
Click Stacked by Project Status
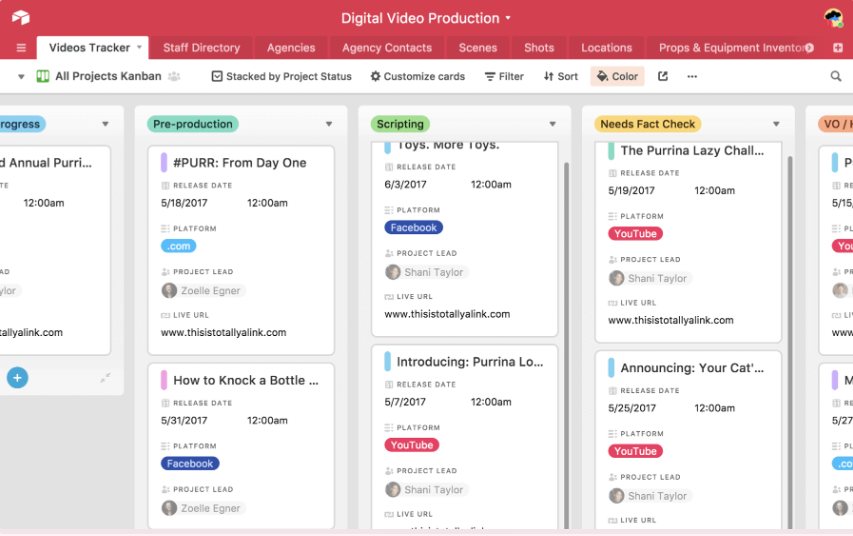click(x=282, y=76)
